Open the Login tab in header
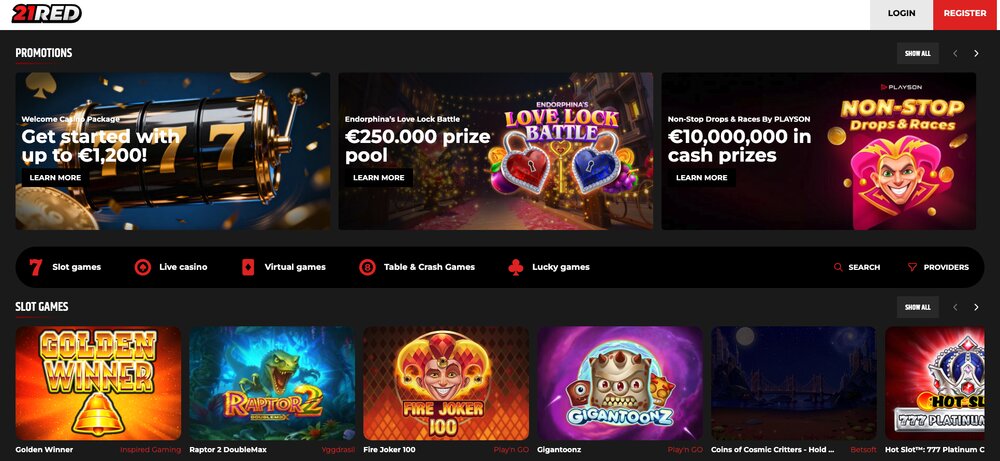Viewport: 1000px width, 461px height. tap(901, 14)
